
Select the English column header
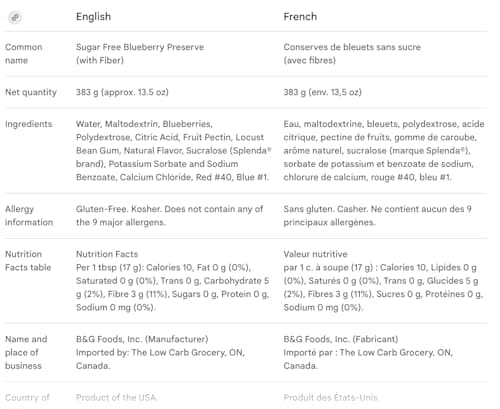(93, 17)
